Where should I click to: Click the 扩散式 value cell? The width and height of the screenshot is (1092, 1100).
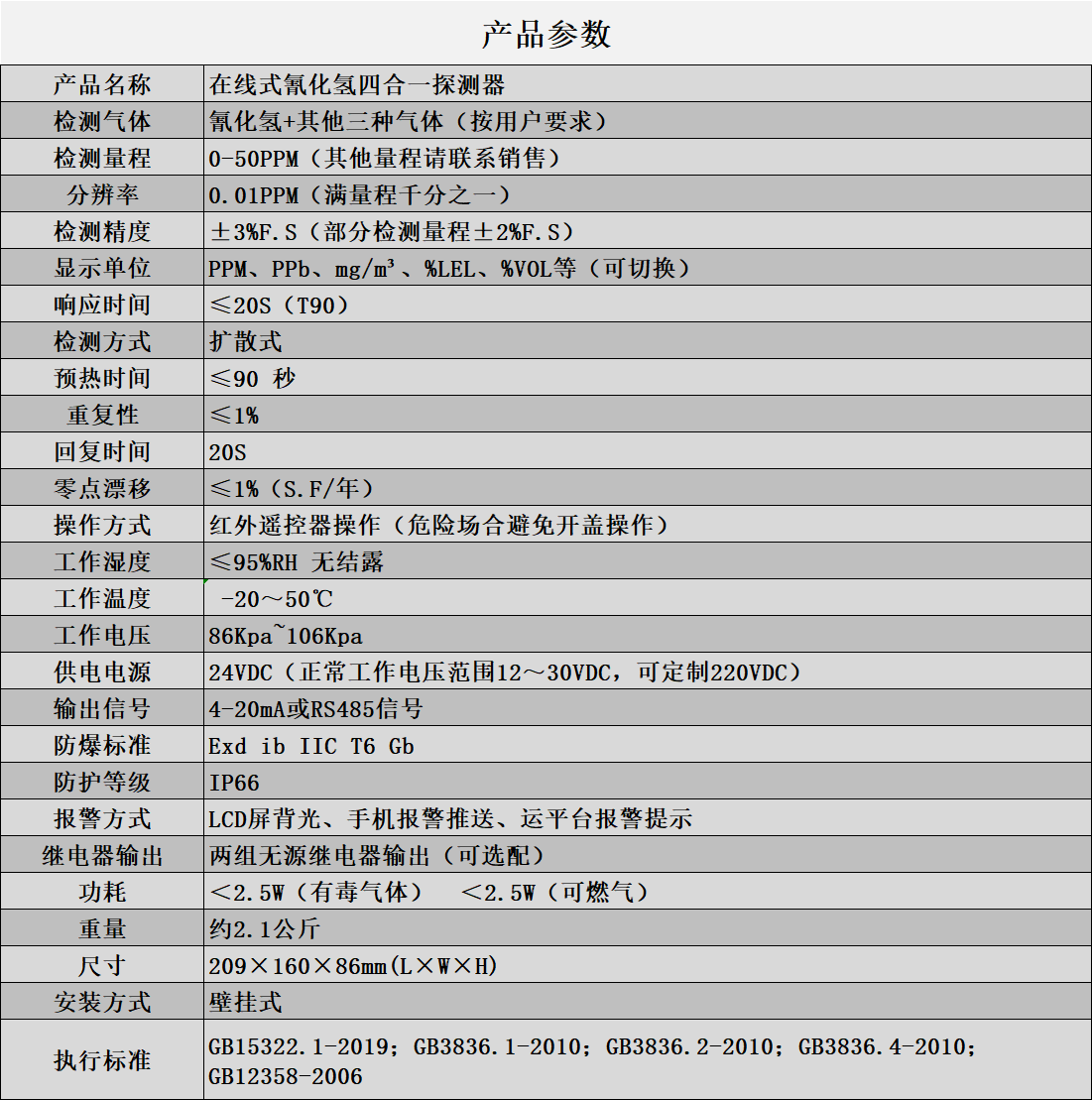[x=648, y=341]
